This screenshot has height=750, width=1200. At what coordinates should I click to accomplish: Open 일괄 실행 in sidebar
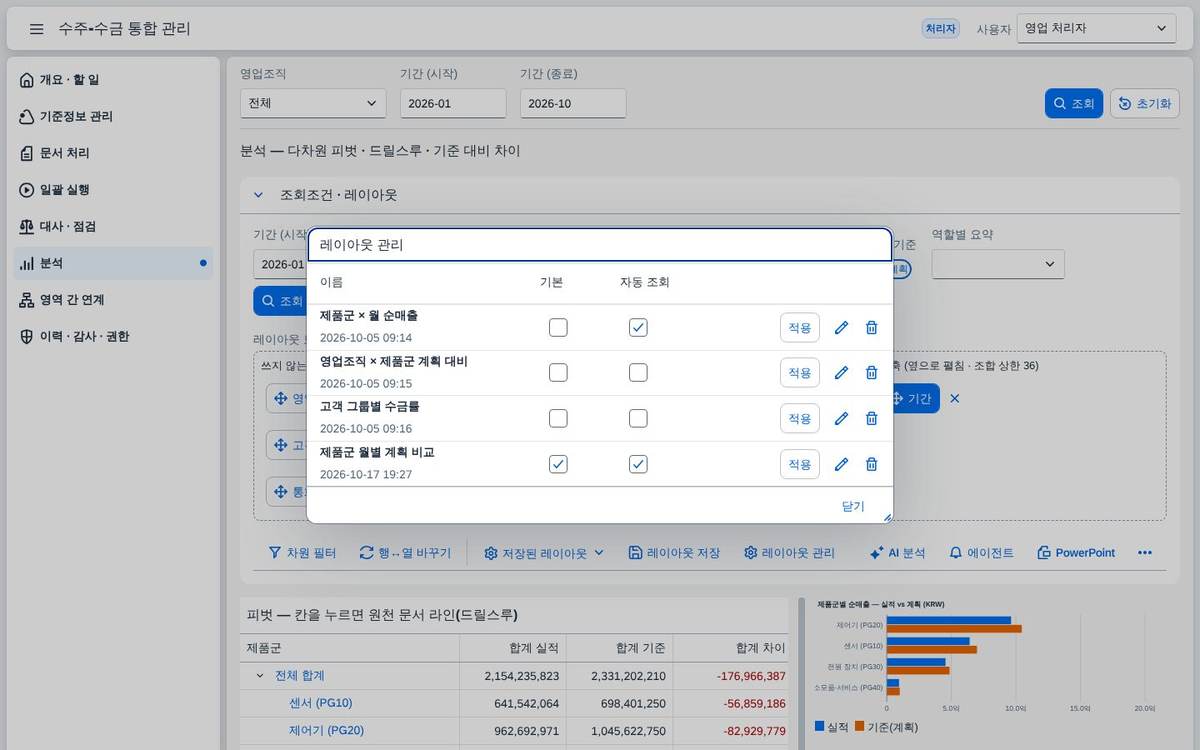click(x=113, y=190)
